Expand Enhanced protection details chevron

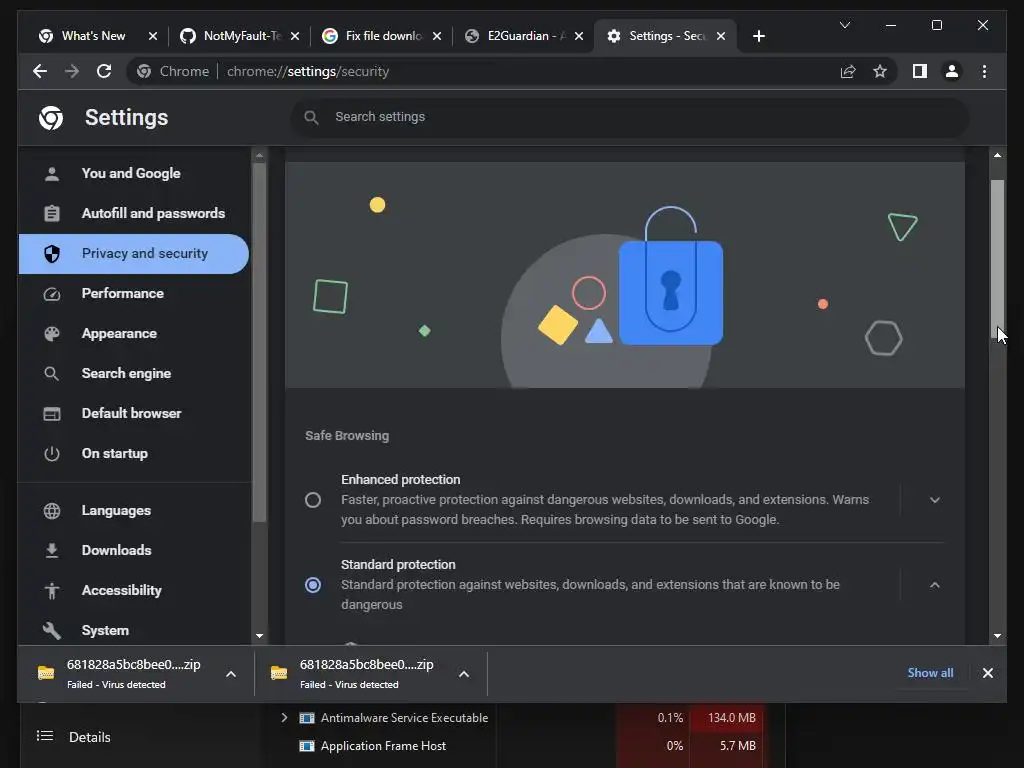pos(935,500)
